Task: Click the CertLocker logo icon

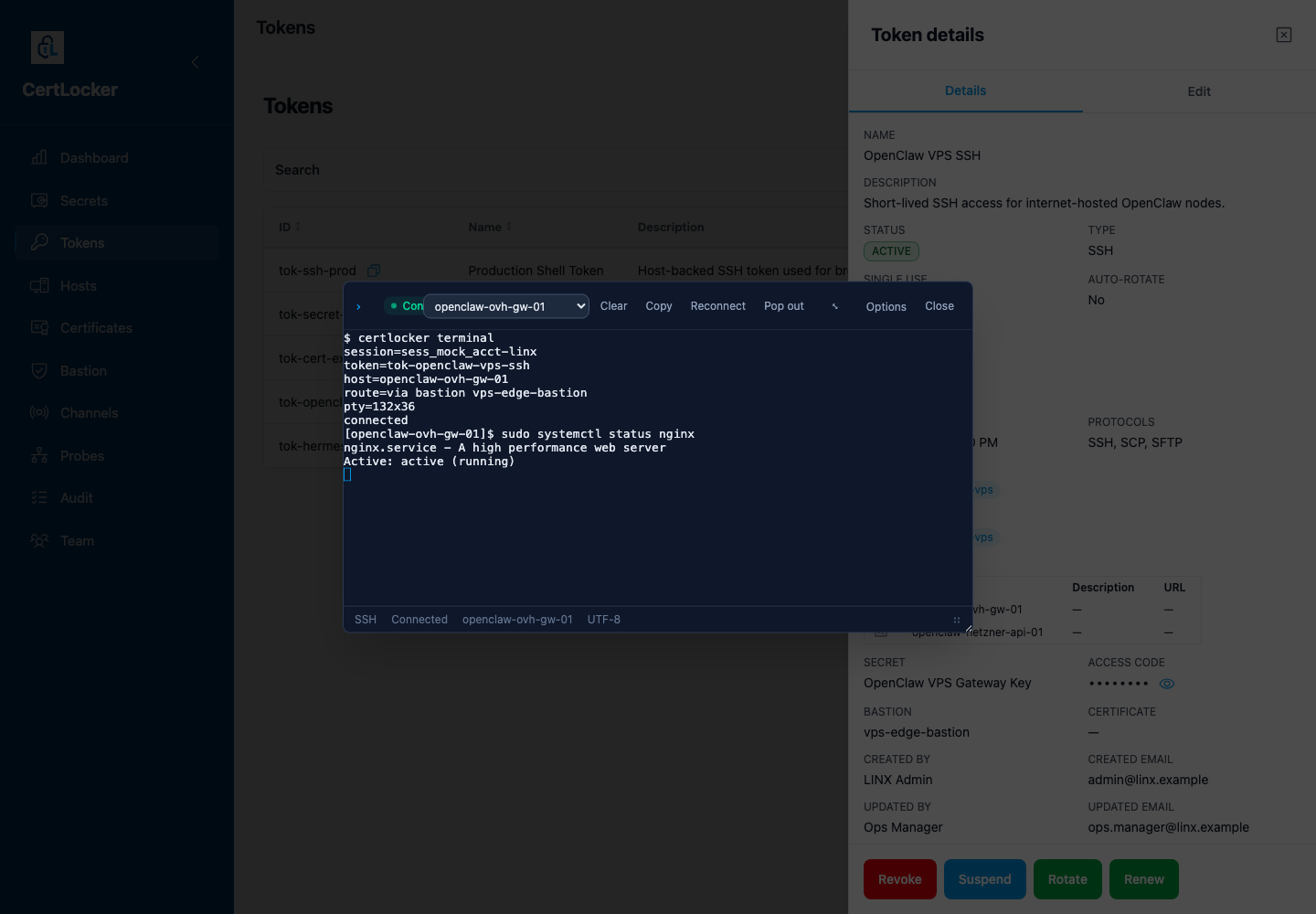Action: click(x=48, y=48)
